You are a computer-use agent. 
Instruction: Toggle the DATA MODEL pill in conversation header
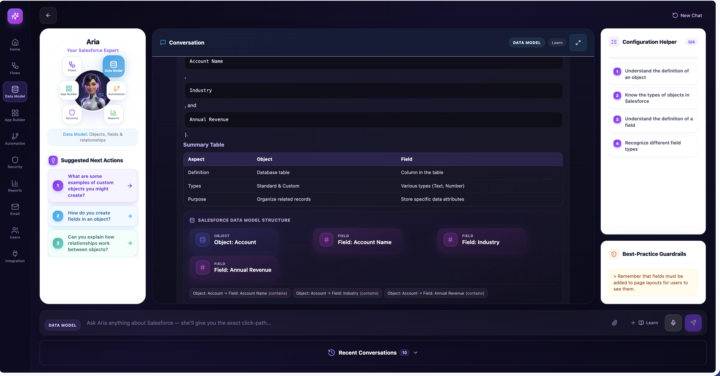pyautogui.click(x=527, y=43)
